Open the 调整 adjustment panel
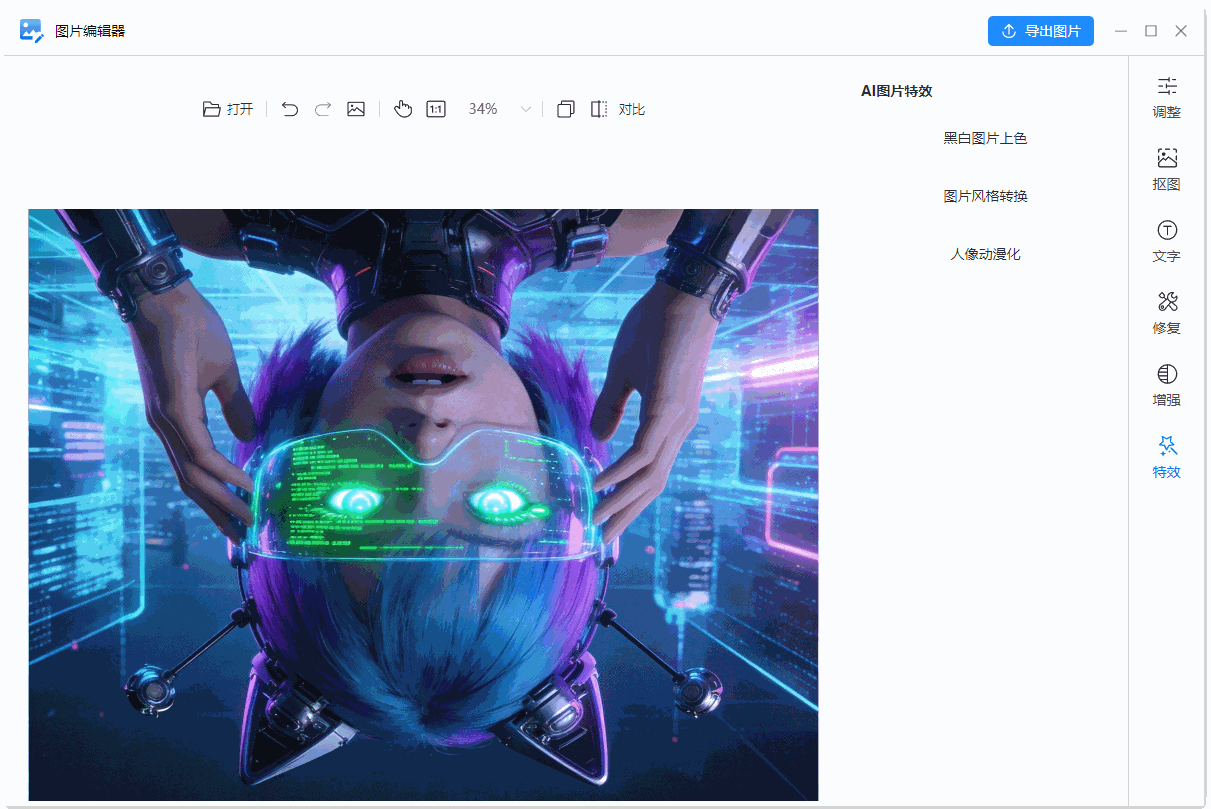 (x=1167, y=97)
